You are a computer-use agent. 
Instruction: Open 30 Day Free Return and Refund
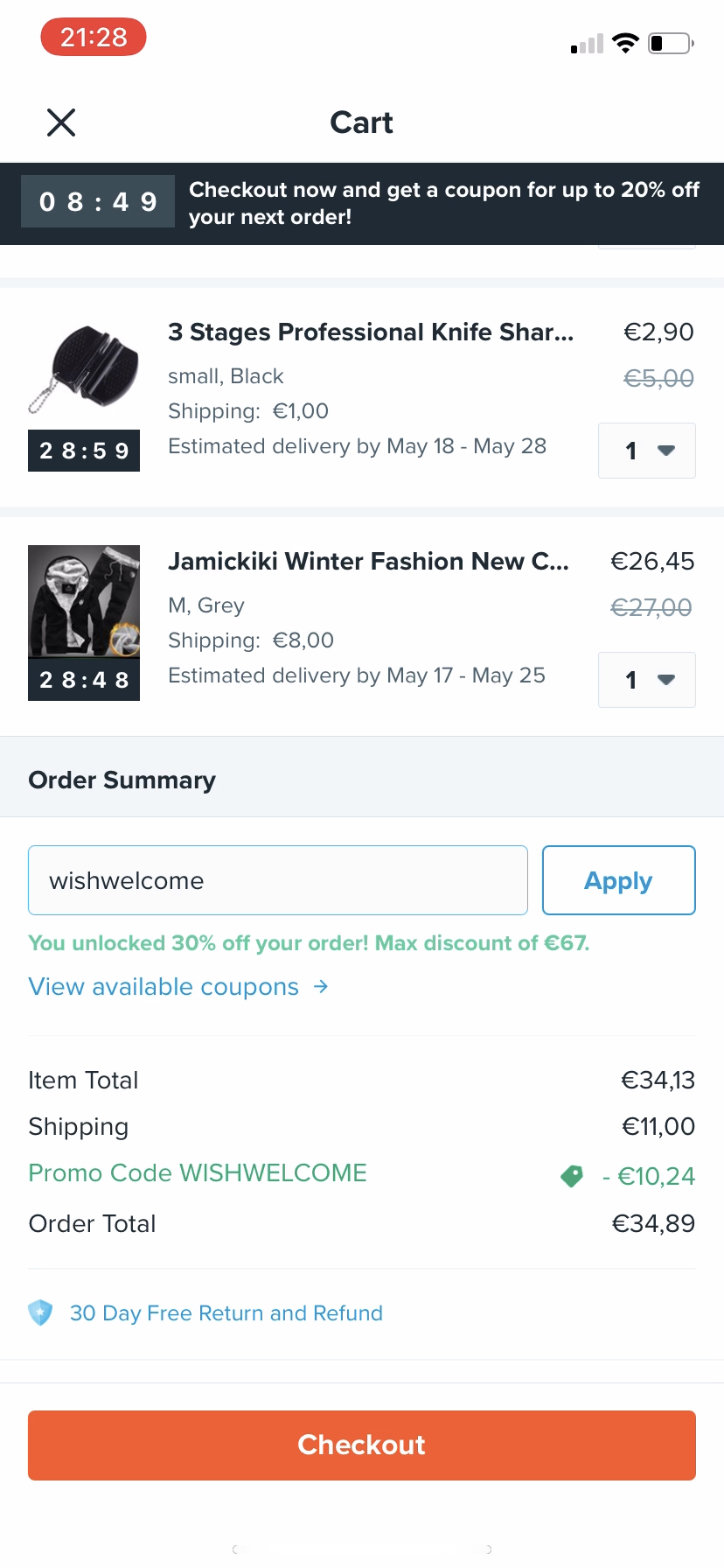coord(226,1313)
